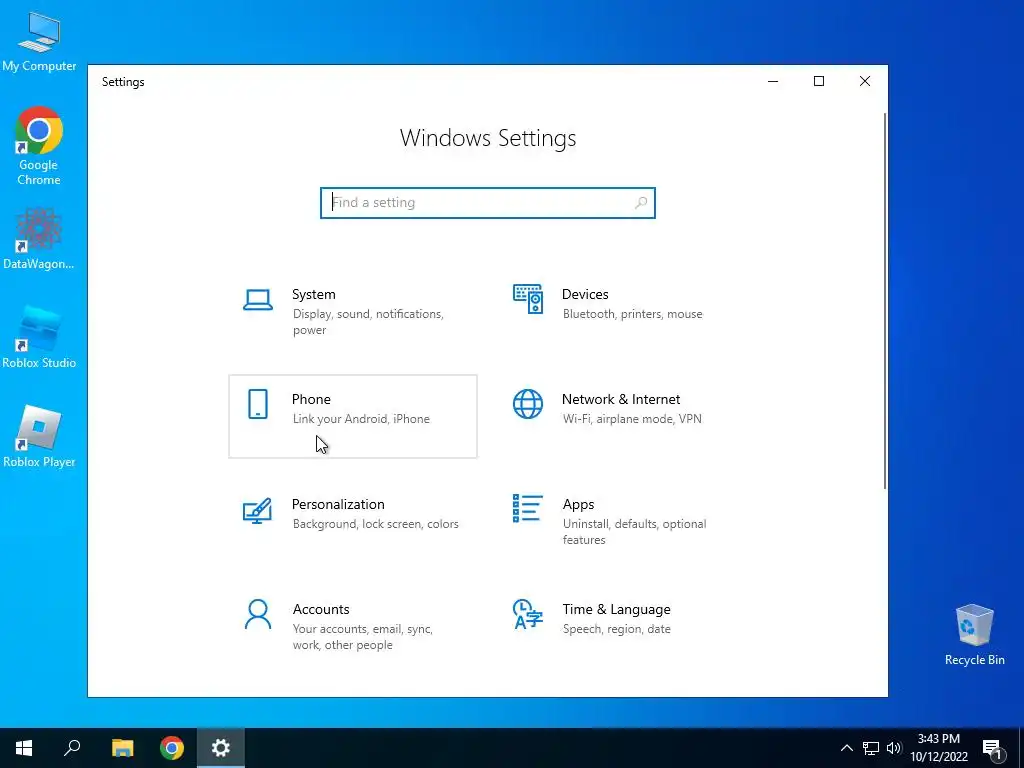Maximize the Settings window
The width and height of the screenshot is (1024, 768).
click(x=819, y=81)
